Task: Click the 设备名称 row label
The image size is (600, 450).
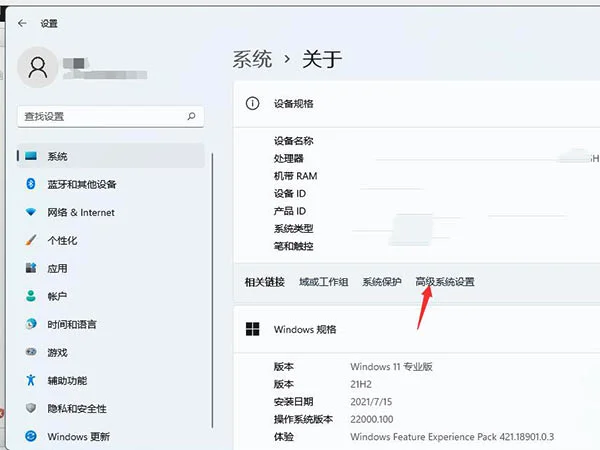Action: click(x=293, y=141)
